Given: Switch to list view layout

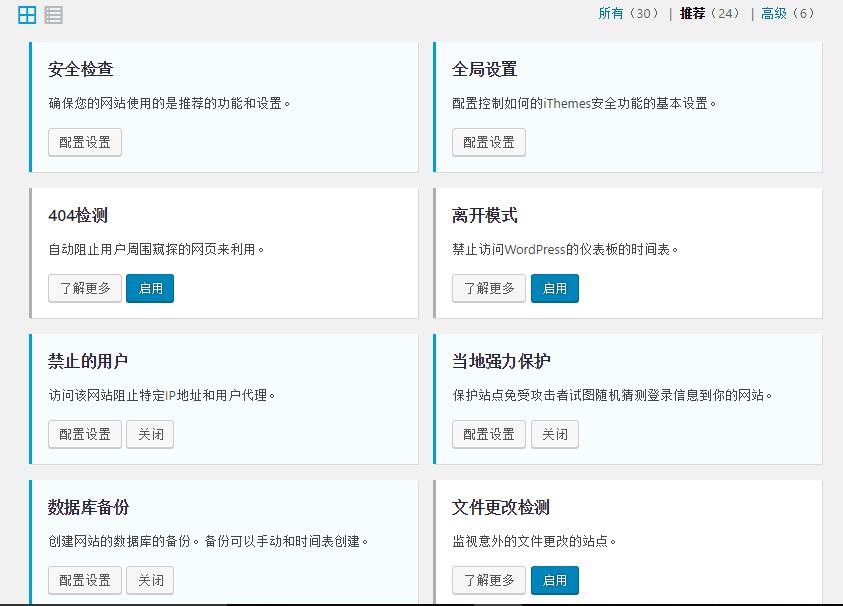Looking at the screenshot, I should [53, 14].
